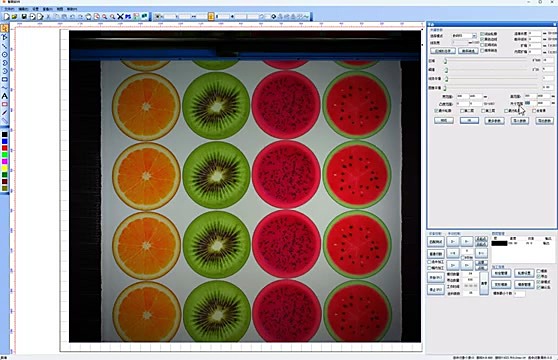Click the New file icon in the toolbar
Viewport: 558px width, 360px height.
pos(6,16)
